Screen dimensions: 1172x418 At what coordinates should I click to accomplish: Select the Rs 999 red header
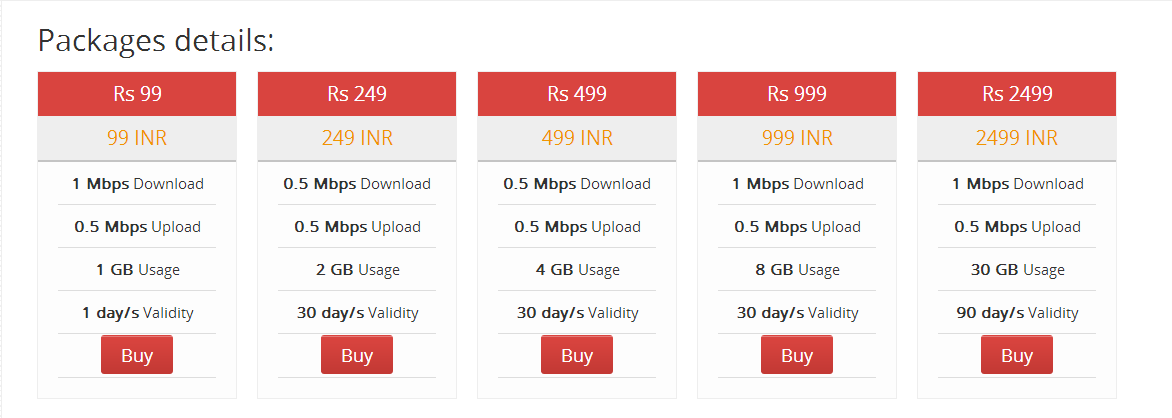(x=797, y=94)
